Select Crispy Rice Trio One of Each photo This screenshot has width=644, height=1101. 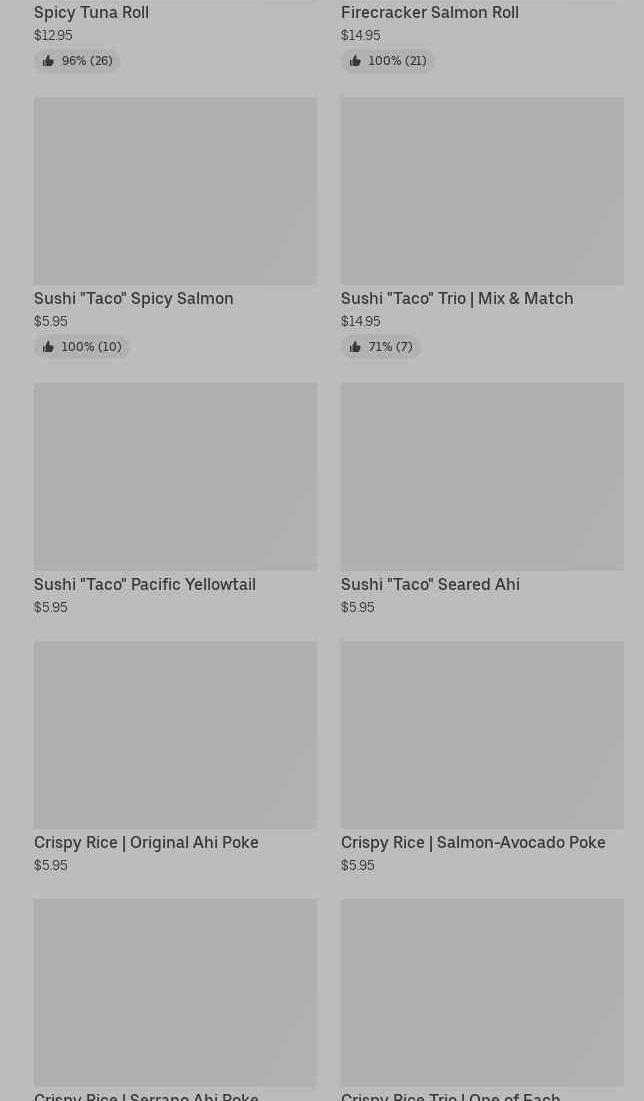pyautogui.click(x=482, y=993)
